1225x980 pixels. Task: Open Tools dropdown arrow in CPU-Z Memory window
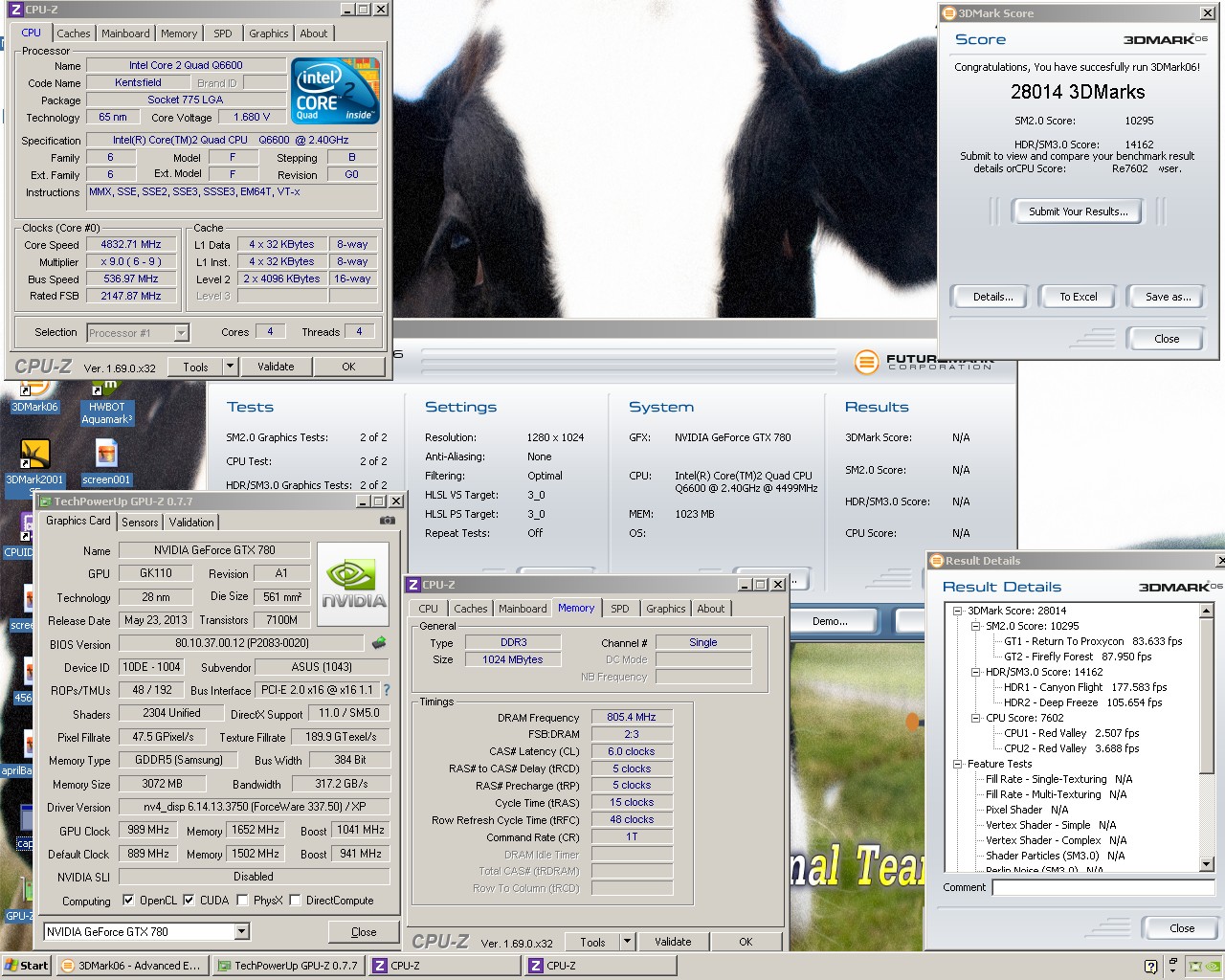click(627, 942)
